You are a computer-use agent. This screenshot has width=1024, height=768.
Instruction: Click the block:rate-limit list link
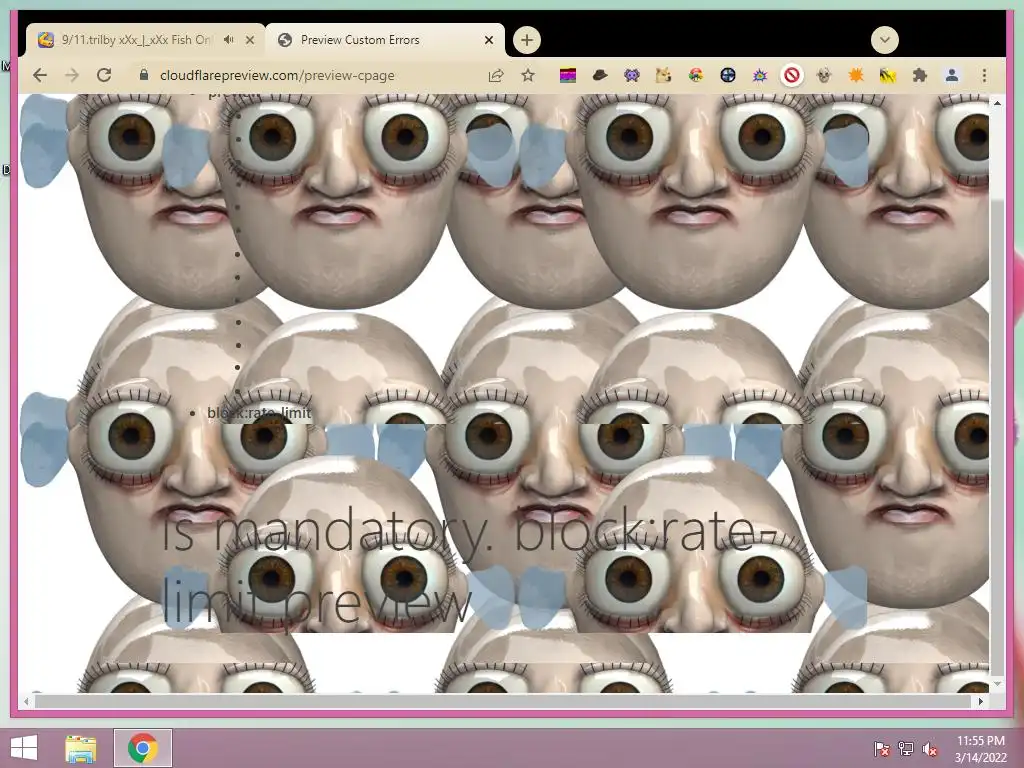click(259, 413)
